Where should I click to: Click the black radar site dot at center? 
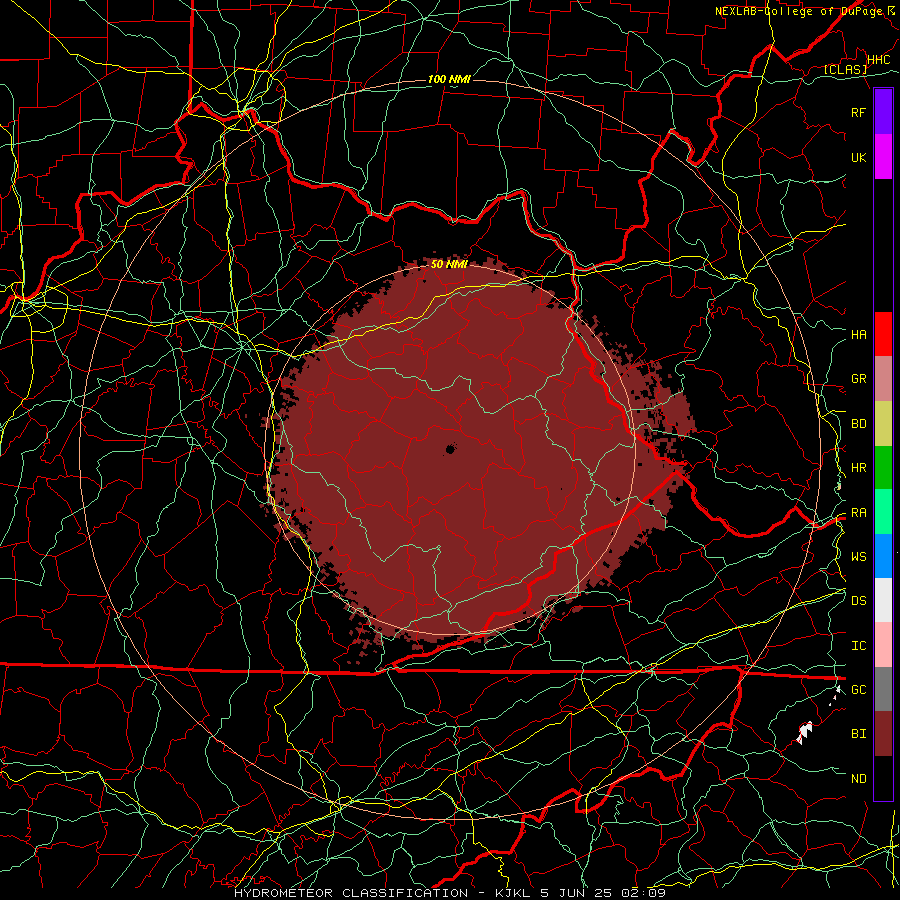click(451, 449)
